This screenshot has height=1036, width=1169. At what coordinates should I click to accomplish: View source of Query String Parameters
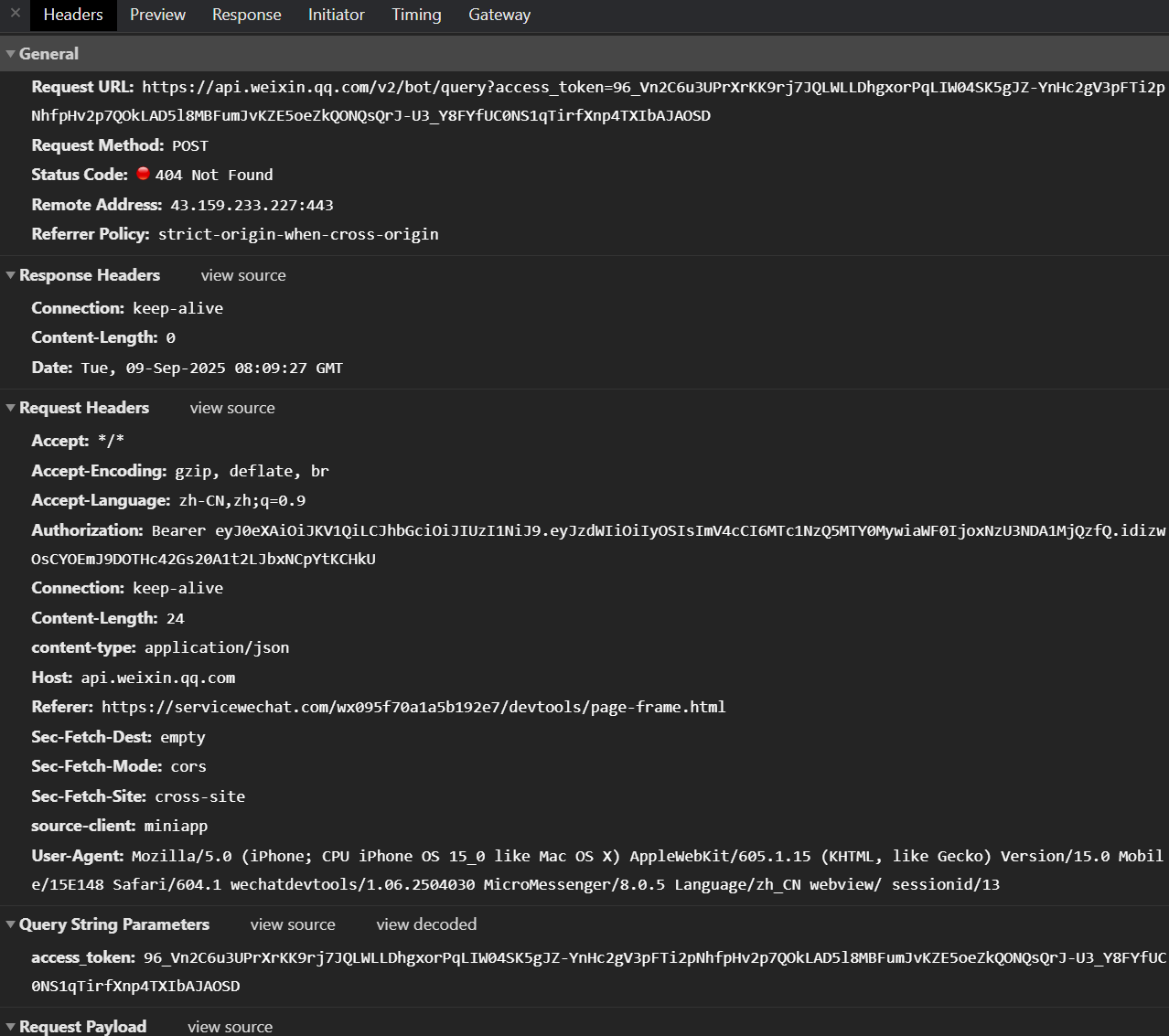point(293,924)
